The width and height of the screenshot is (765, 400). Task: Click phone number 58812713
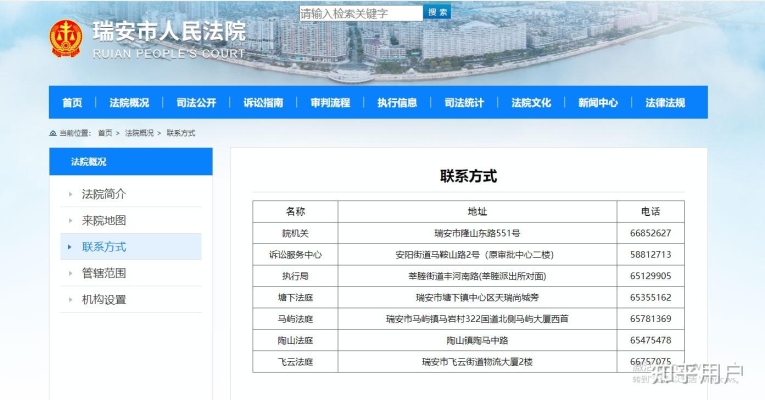pyautogui.click(x=650, y=255)
